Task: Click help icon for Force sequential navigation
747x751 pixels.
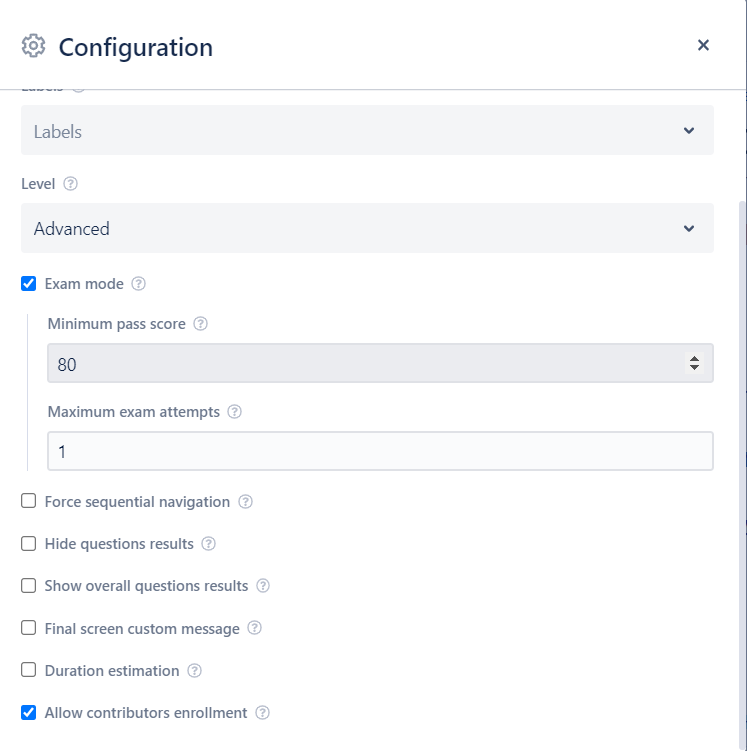Action: click(x=246, y=502)
